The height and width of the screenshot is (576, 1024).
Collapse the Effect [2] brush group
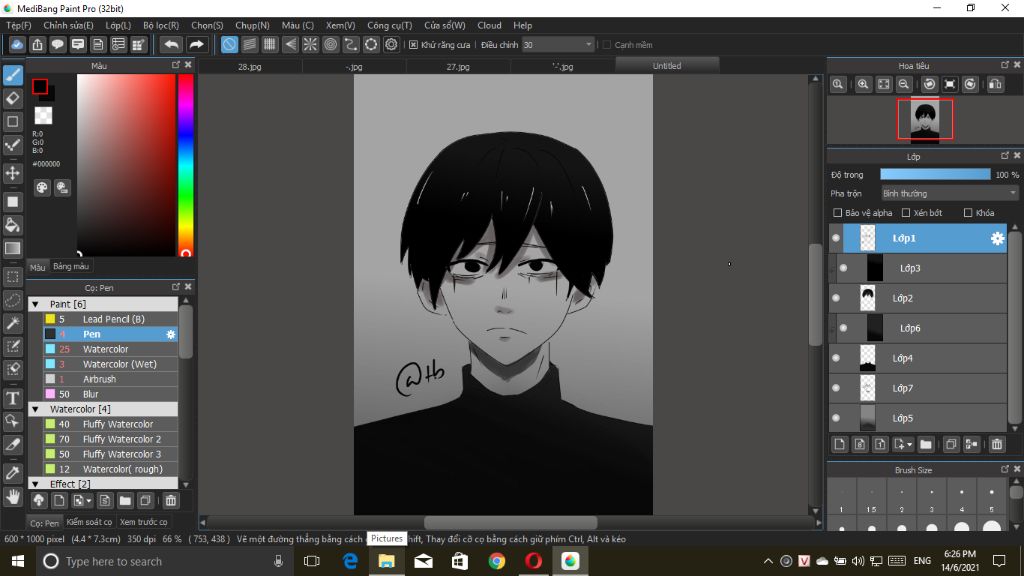coord(36,484)
